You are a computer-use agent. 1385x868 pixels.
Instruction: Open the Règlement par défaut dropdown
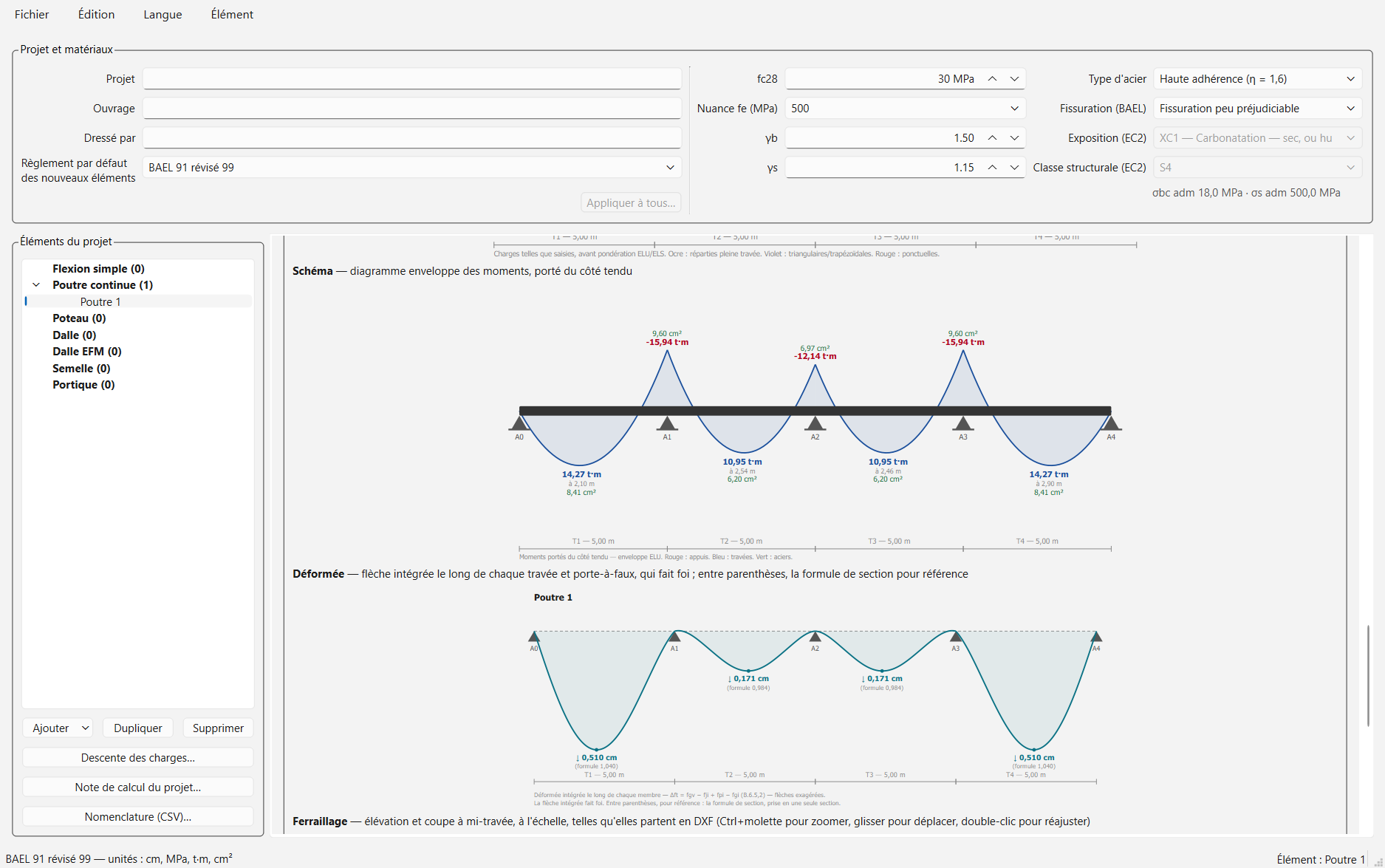(411, 168)
